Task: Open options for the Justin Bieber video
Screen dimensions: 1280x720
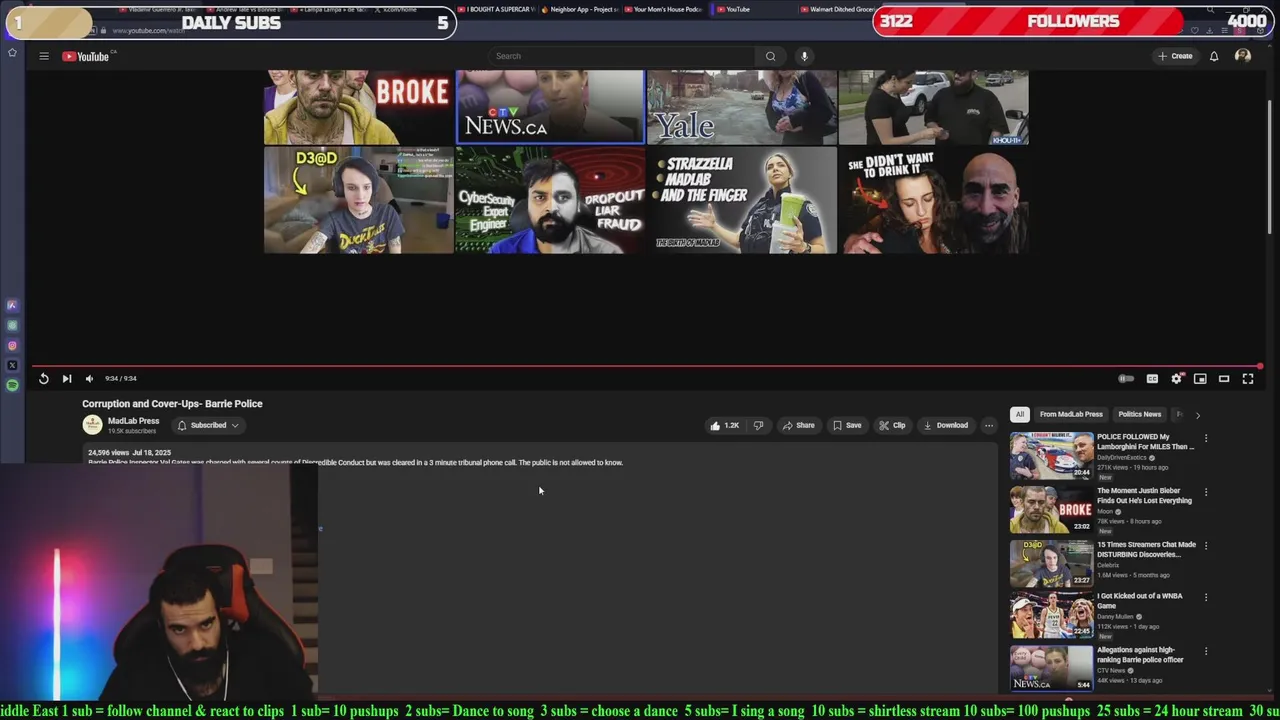Action: tap(1206, 492)
